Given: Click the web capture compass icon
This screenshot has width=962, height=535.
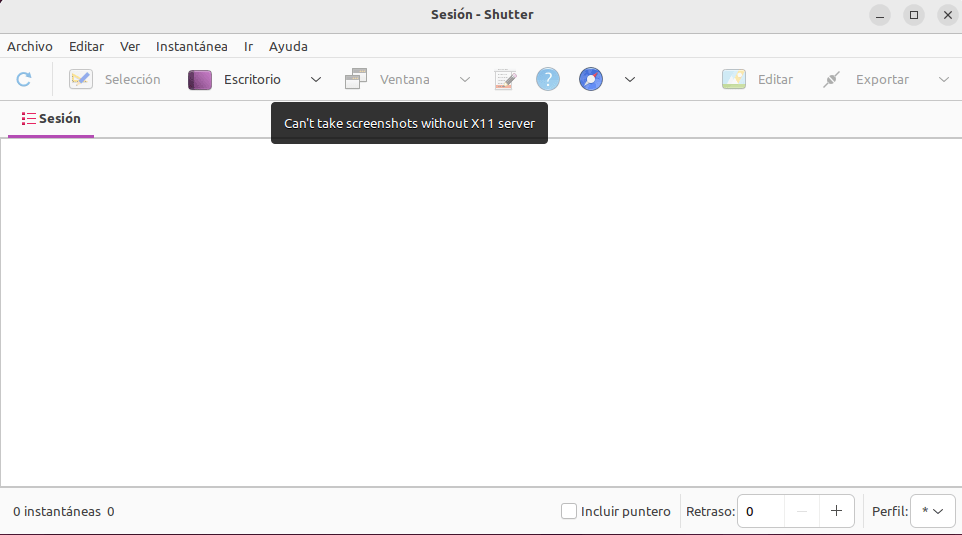Looking at the screenshot, I should tap(591, 79).
